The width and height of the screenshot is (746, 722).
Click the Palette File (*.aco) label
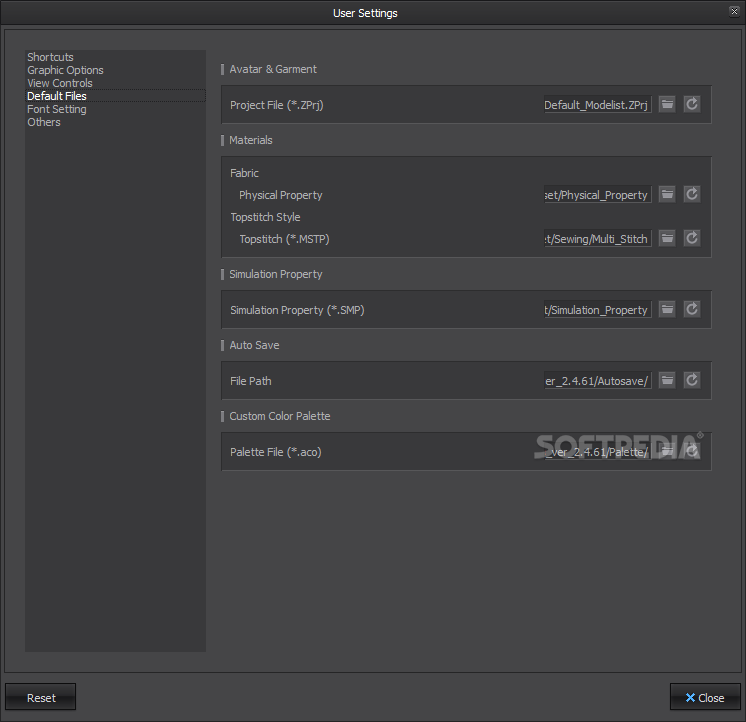275,452
